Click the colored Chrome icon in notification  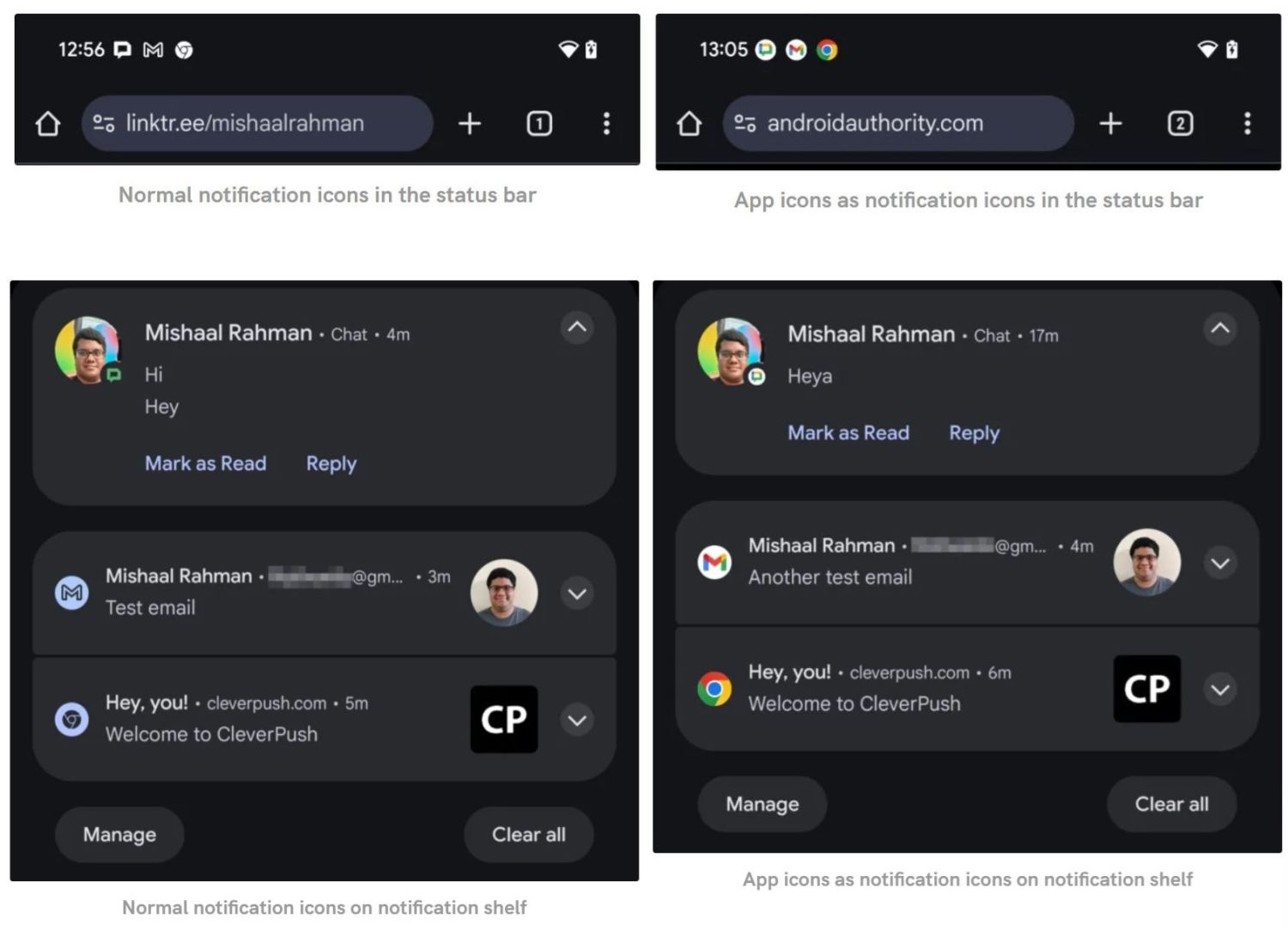pos(714,689)
